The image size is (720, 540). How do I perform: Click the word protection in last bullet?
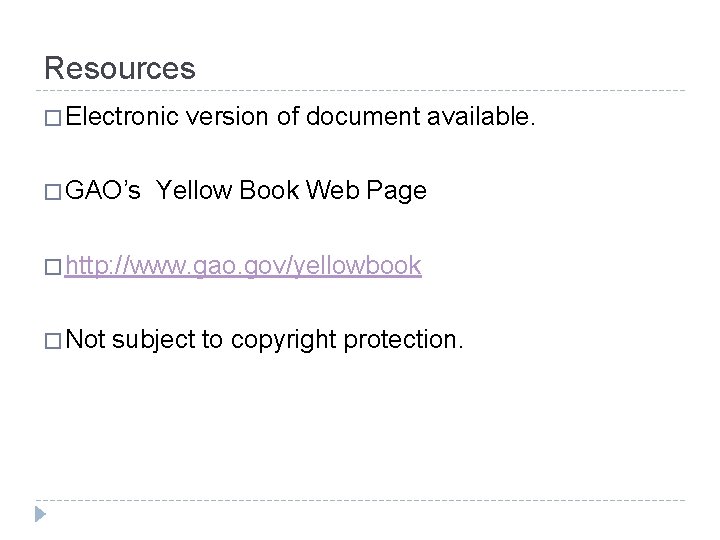click(x=403, y=339)
